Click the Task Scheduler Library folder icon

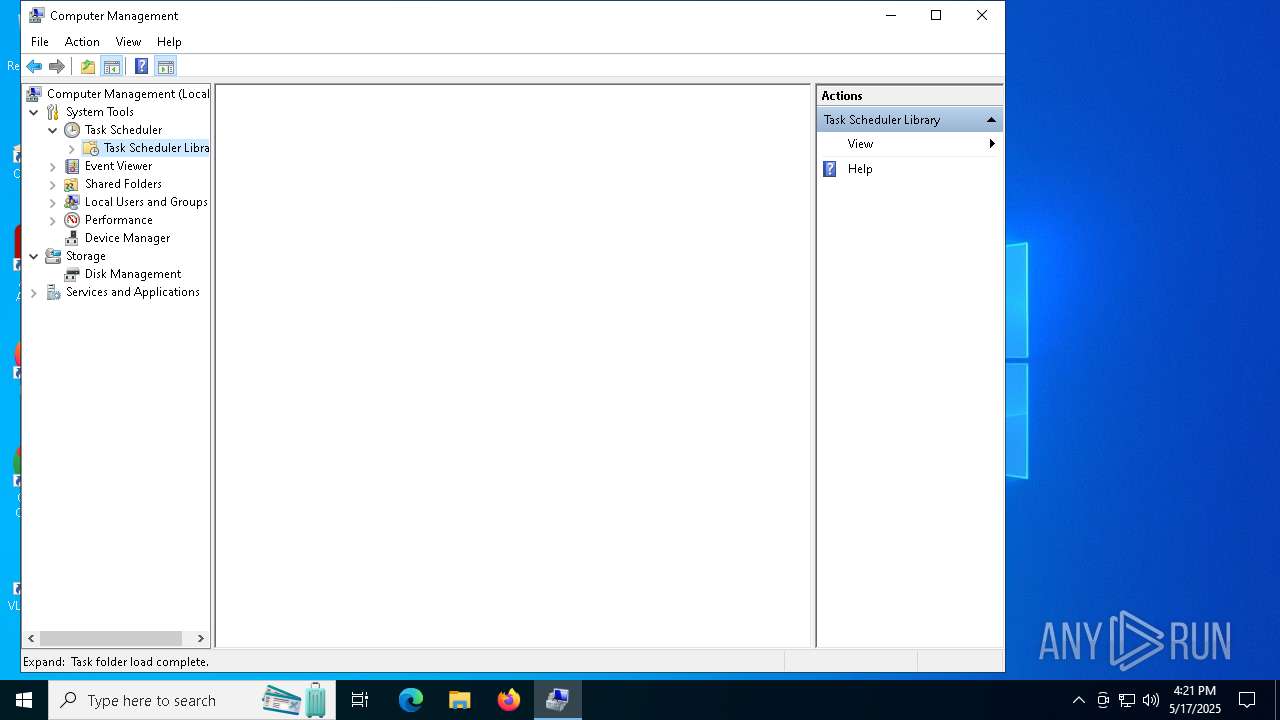click(x=91, y=148)
